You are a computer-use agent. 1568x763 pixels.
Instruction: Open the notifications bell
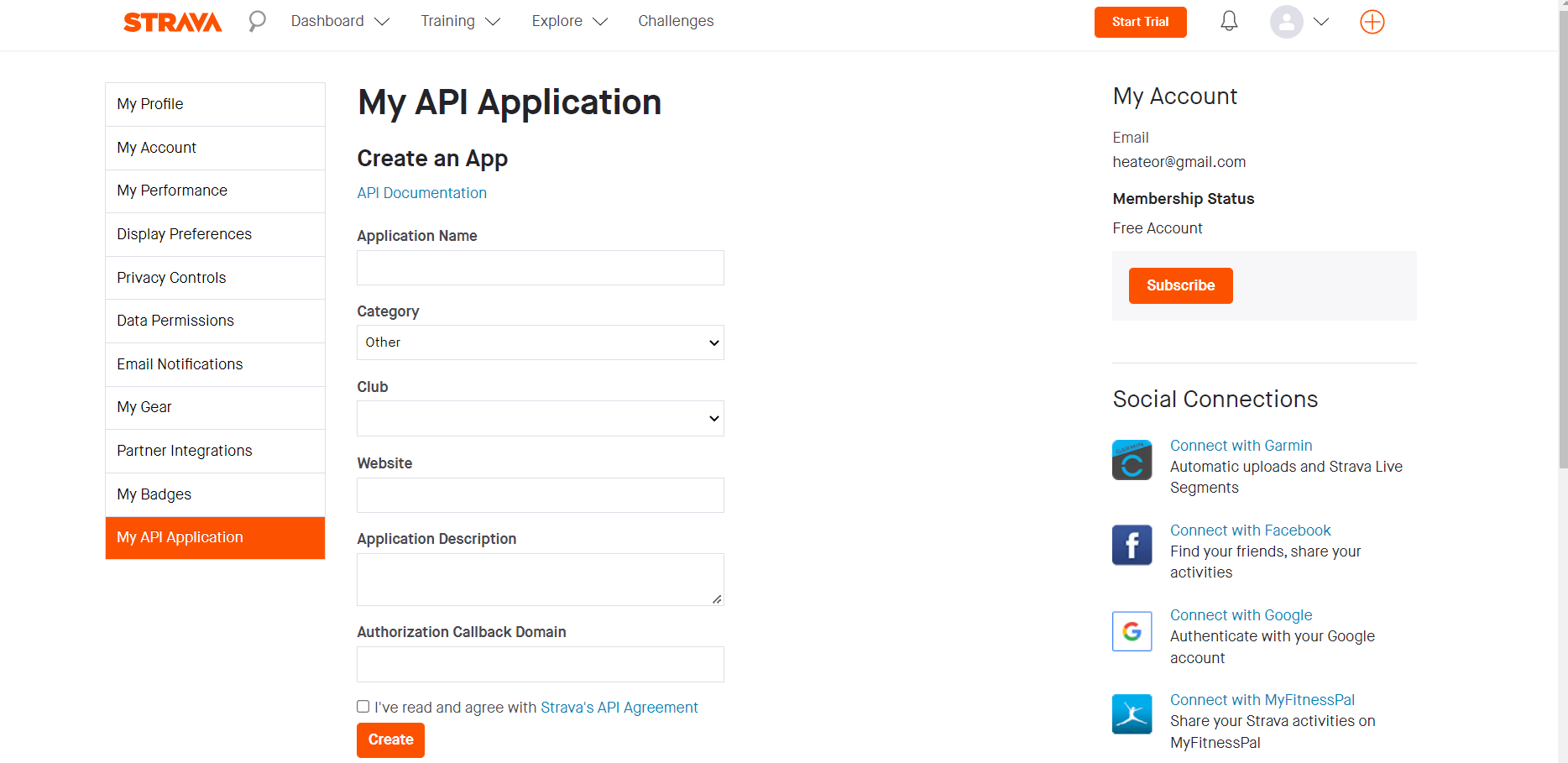click(x=1229, y=21)
